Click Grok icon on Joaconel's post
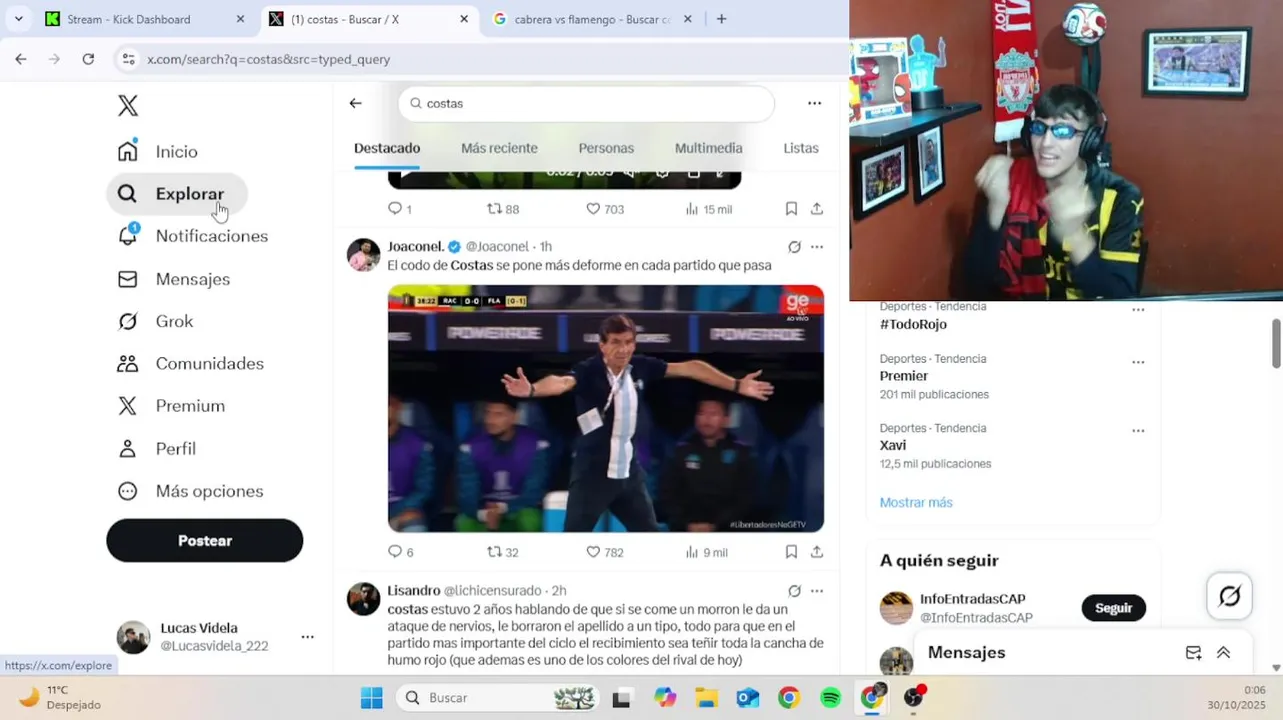The height and width of the screenshot is (720, 1283). 794,247
